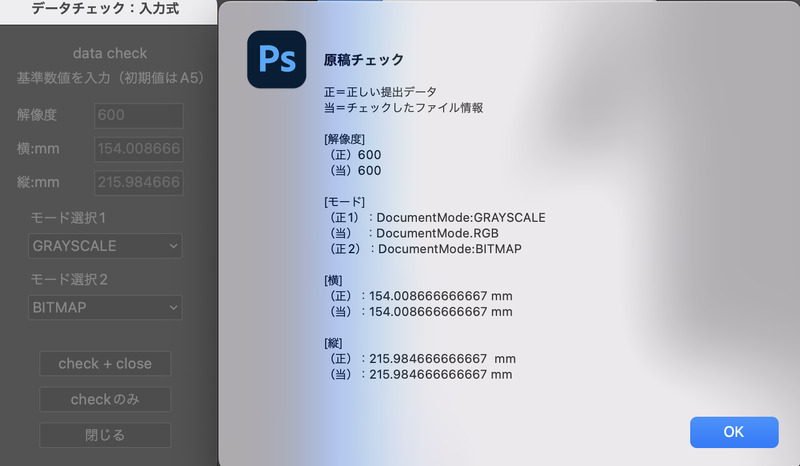This screenshot has height=466, width=800.
Task: Click (正) 154.008666666667 mm width value
Action: click(x=440, y=296)
